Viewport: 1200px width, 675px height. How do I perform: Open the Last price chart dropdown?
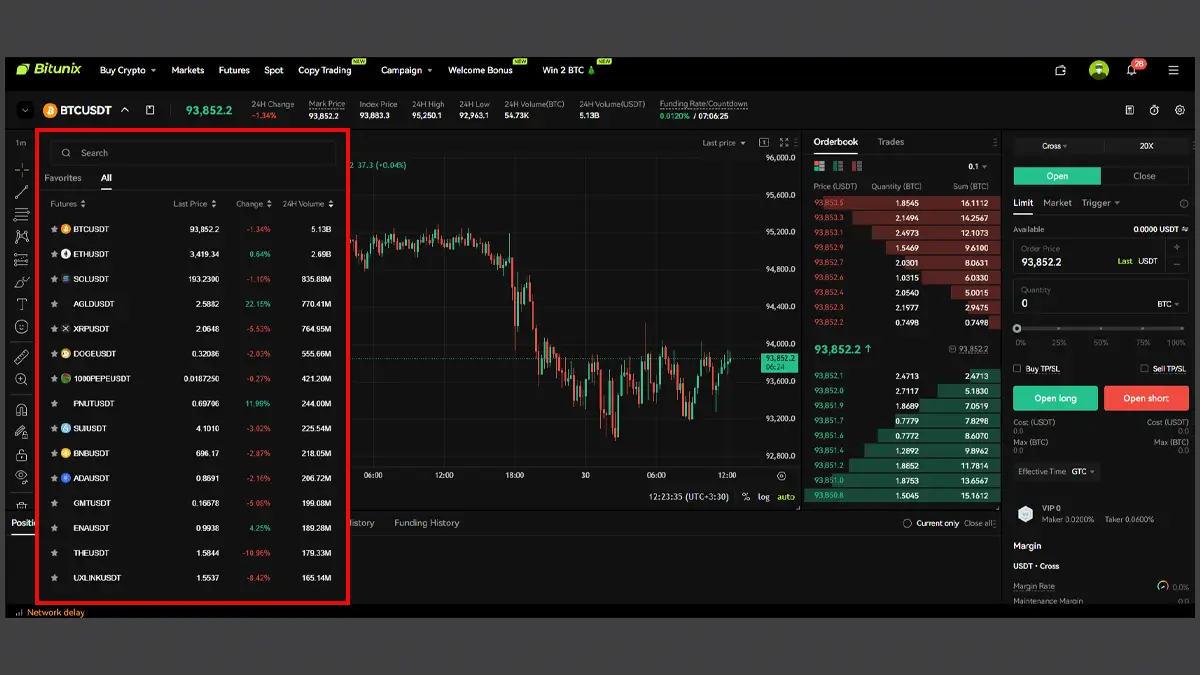723,143
